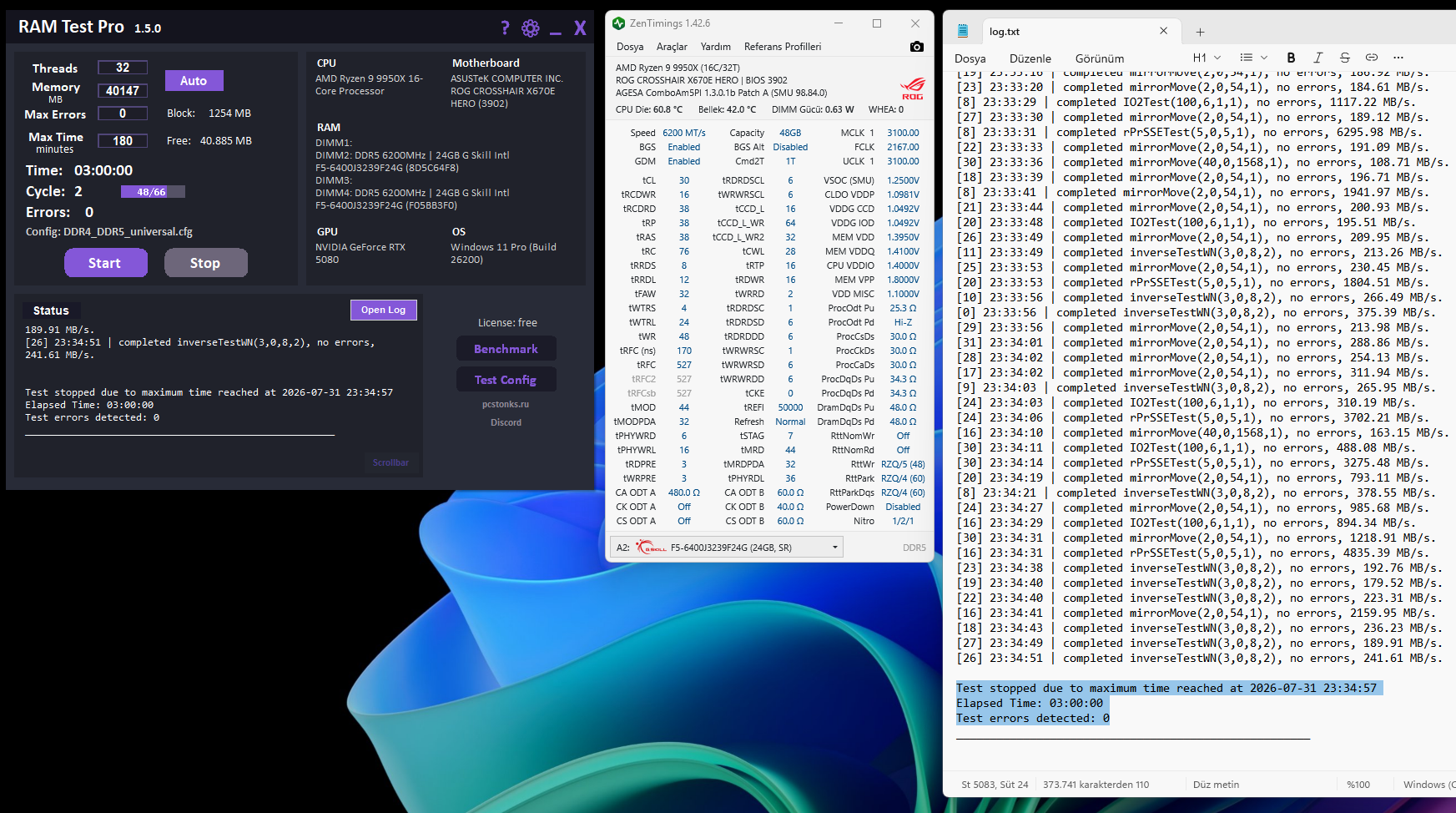Open the Araçlar menu in ZenTimings
Screen dimensions: 1456x813
point(672,47)
